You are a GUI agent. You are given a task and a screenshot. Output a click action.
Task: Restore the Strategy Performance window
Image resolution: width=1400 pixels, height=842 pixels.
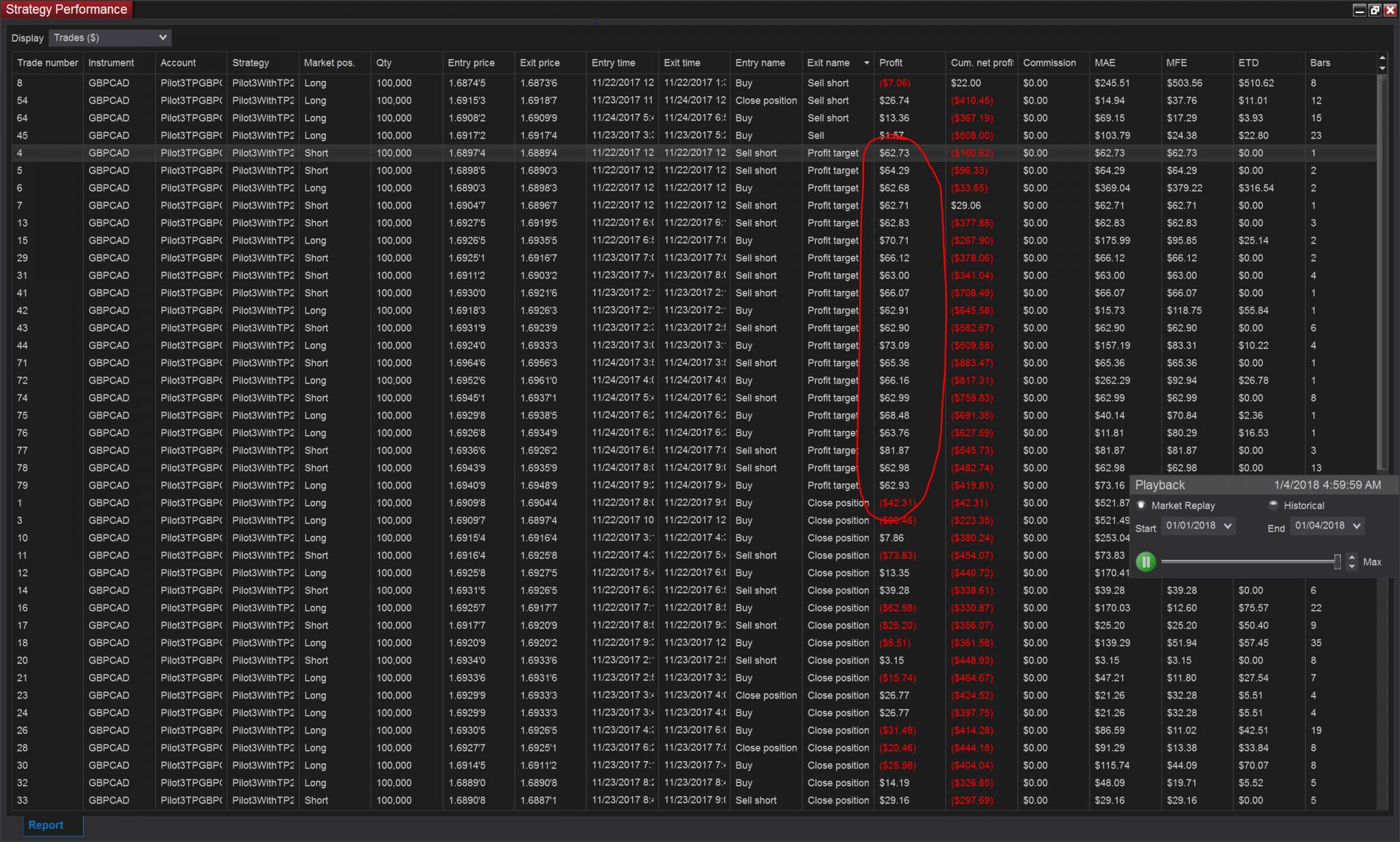pos(1374,9)
